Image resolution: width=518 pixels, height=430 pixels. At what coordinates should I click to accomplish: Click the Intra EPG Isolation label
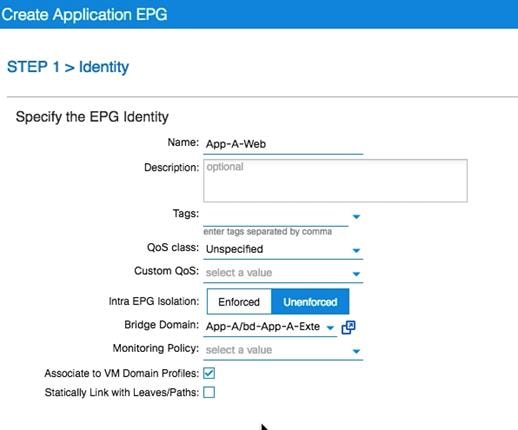pyautogui.click(x=154, y=301)
